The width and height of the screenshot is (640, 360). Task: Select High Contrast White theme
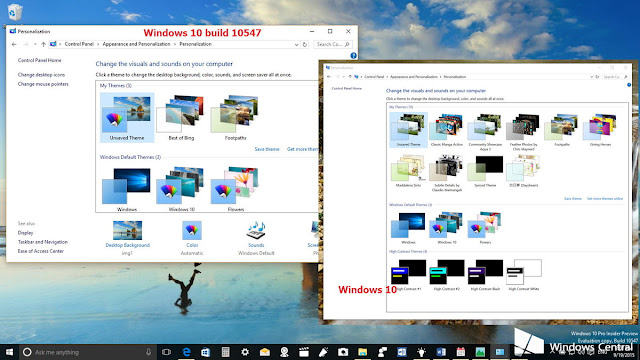point(524,275)
